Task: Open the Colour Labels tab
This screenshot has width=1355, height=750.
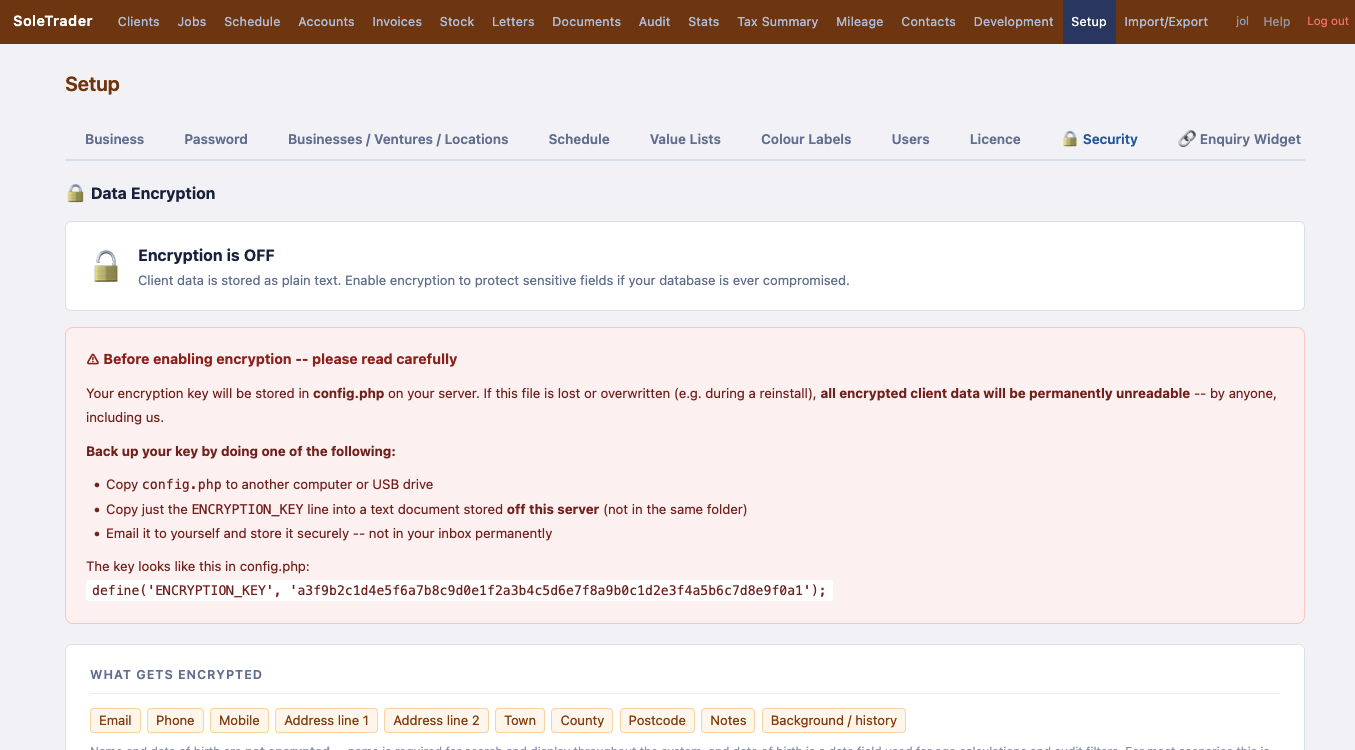Action: tap(806, 139)
